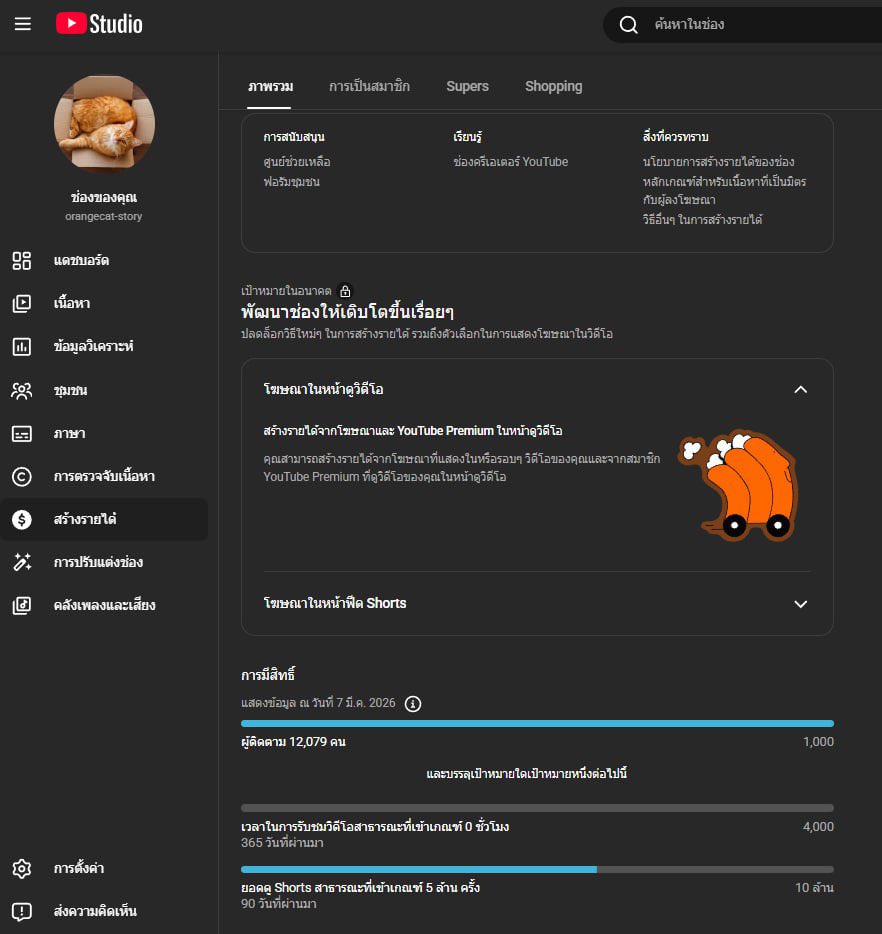
Task: Select the คลังเพลงและเสียง menu label
Action: [104, 605]
